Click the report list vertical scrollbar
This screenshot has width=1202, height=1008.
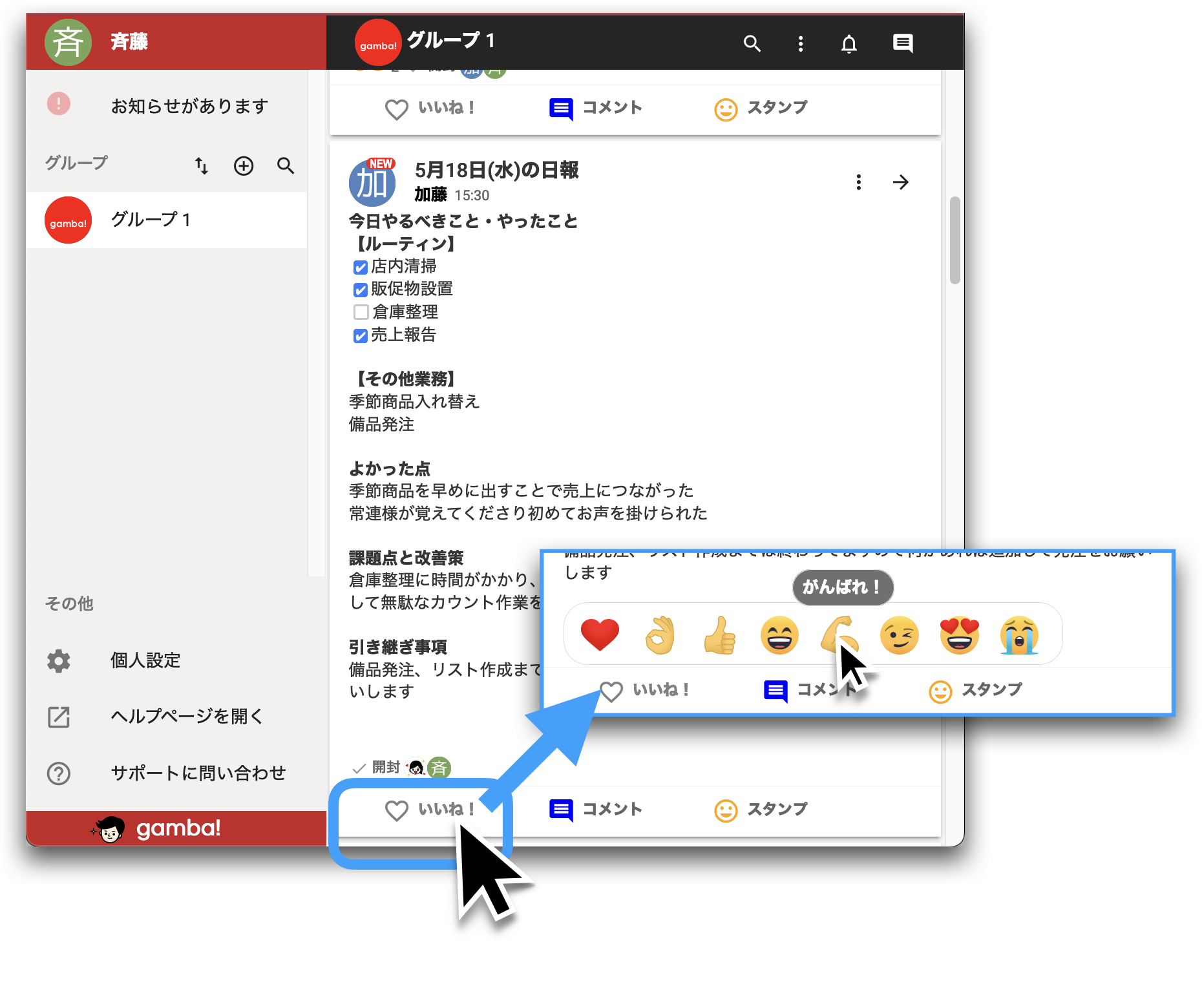[954, 240]
